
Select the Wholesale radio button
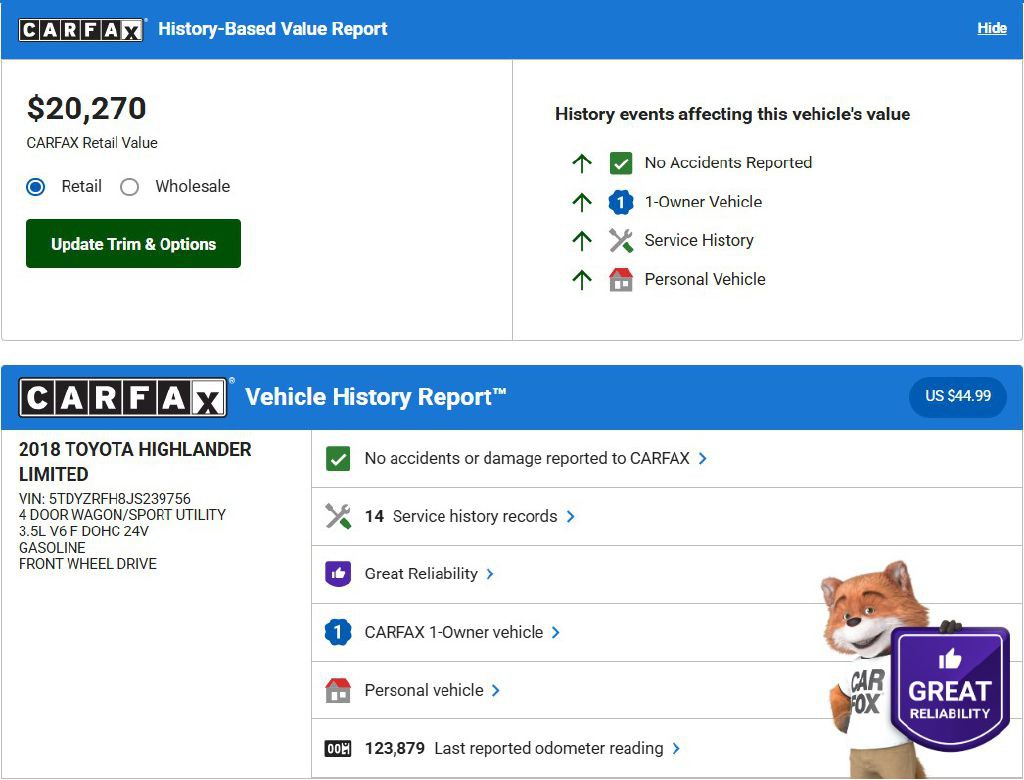tap(130, 187)
